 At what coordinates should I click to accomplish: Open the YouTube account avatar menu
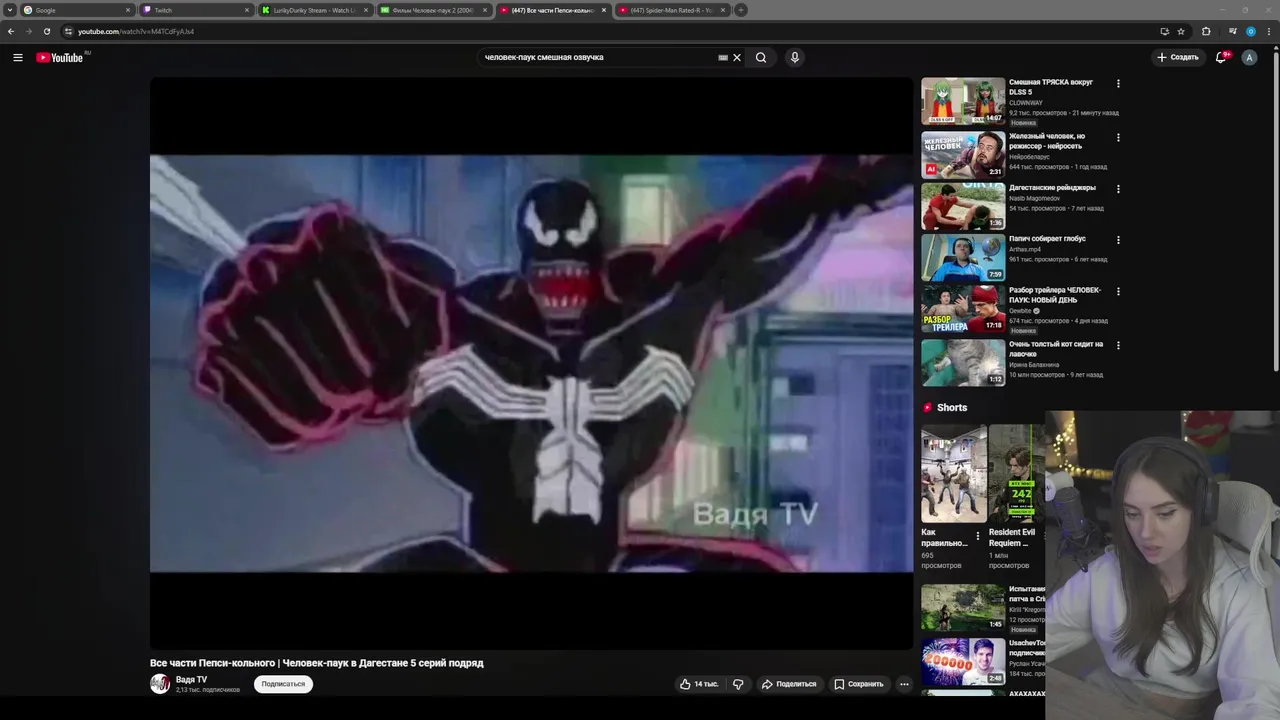click(1249, 57)
